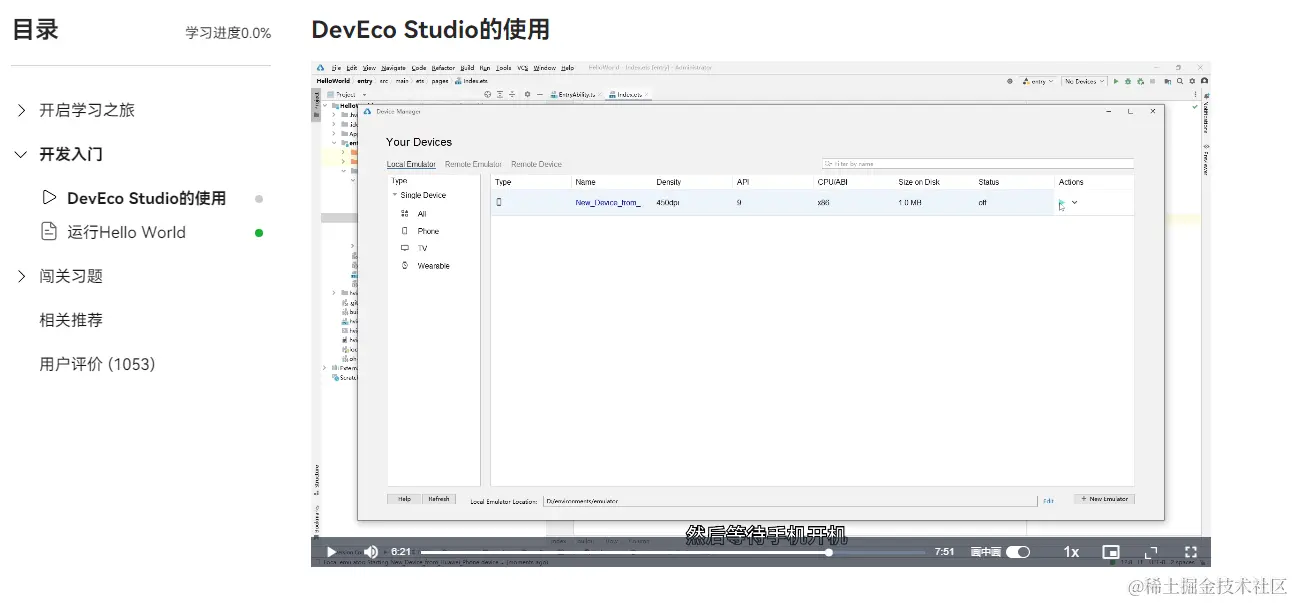This screenshot has height=603, width=1294.
Task: Open the Settings gear icon in toolbar
Action: pyautogui.click(x=1192, y=81)
